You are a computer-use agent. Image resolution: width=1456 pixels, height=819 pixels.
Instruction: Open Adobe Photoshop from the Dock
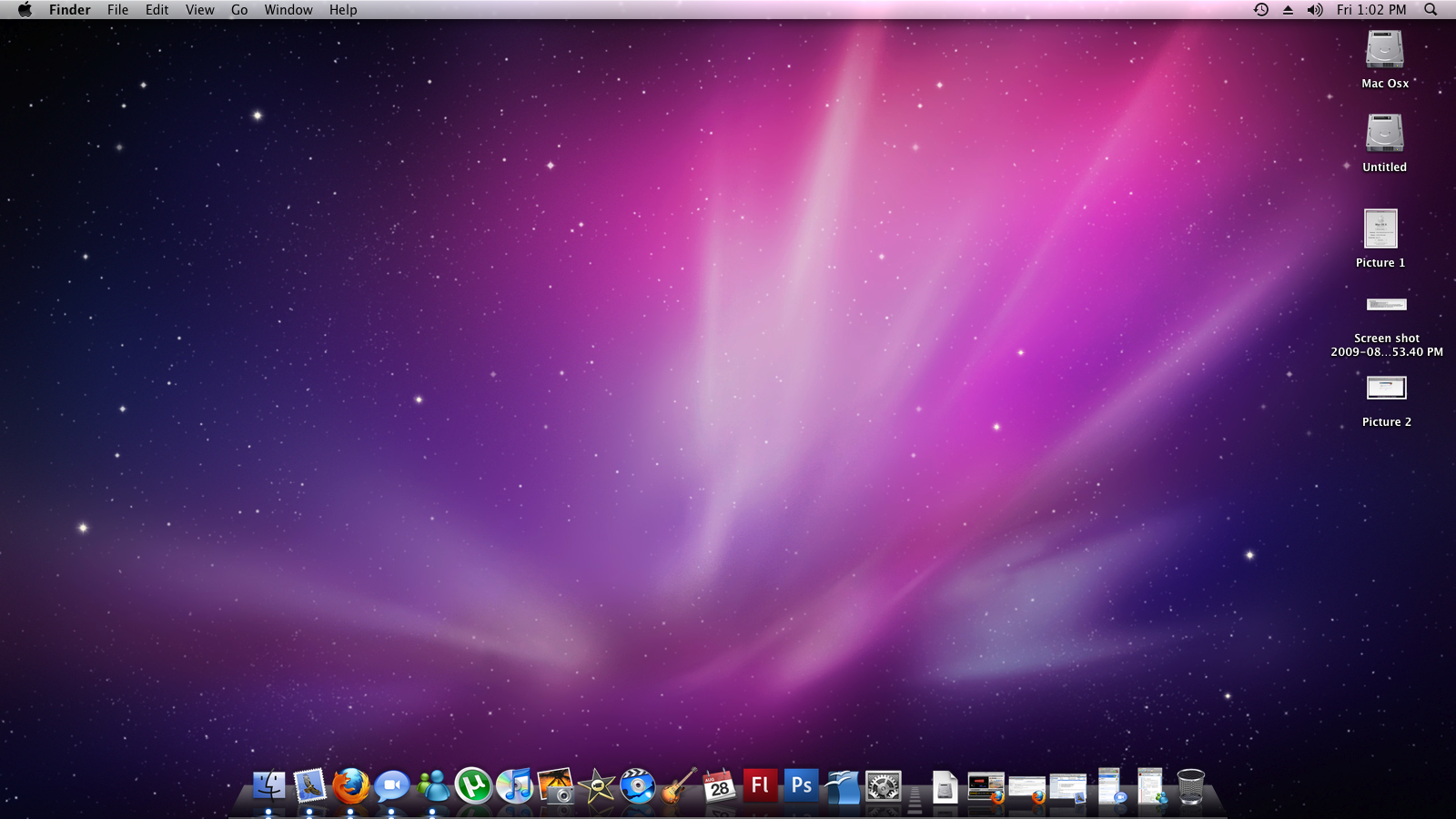pos(801,785)
